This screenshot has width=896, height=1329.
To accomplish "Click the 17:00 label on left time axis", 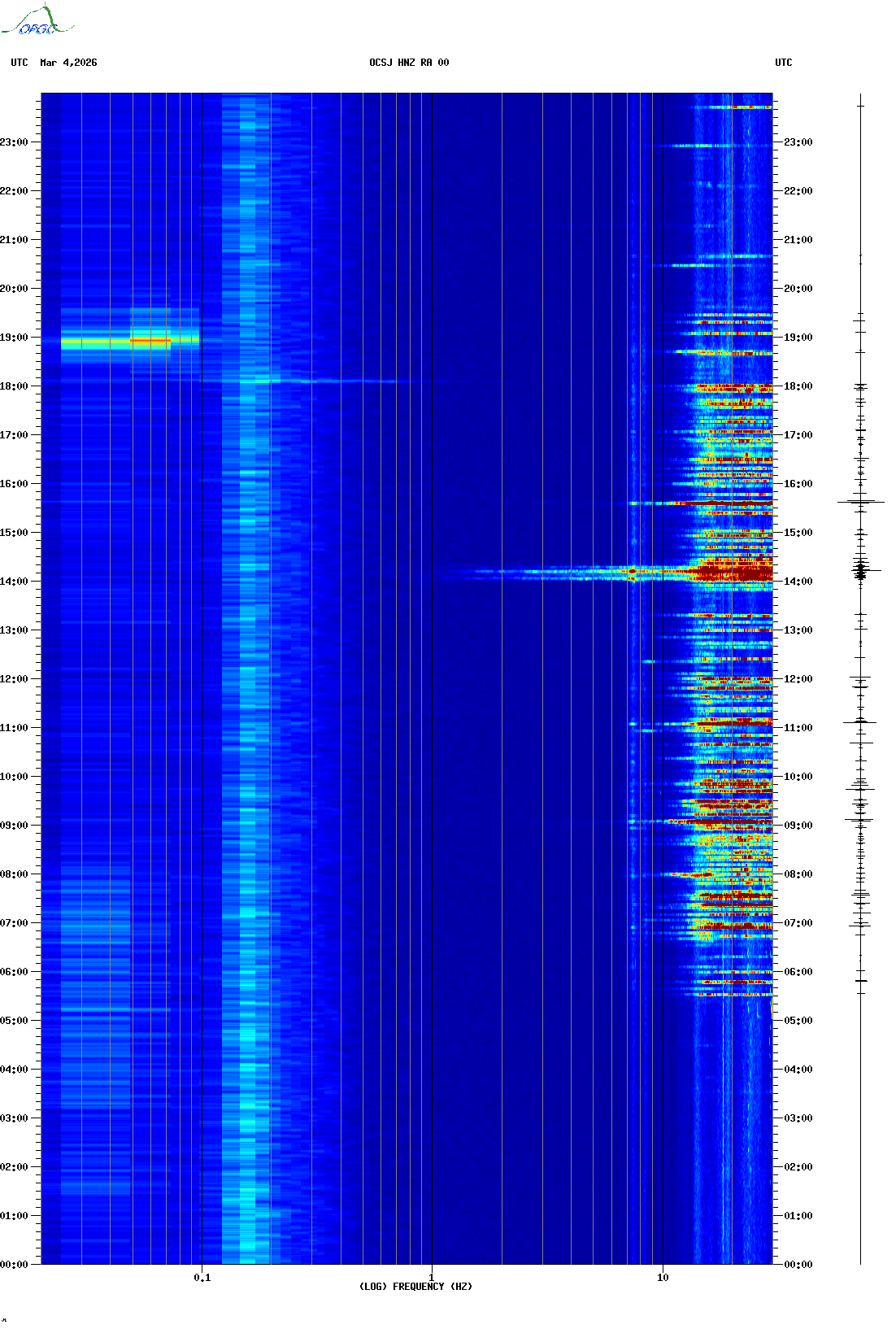I will [14, 435].
